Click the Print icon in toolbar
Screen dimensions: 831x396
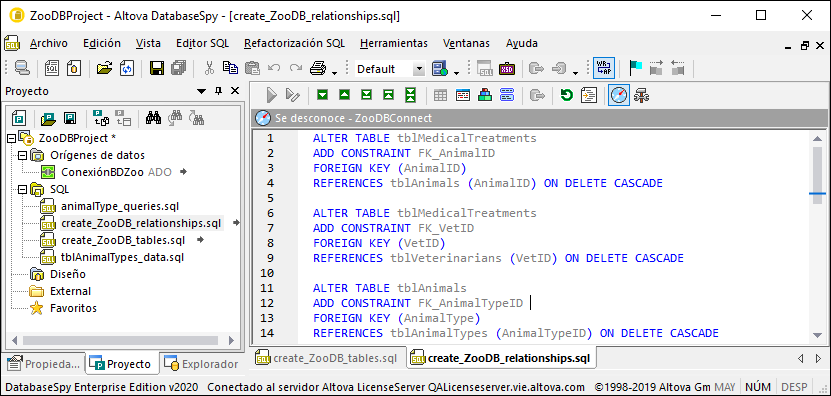pos(317,68)
